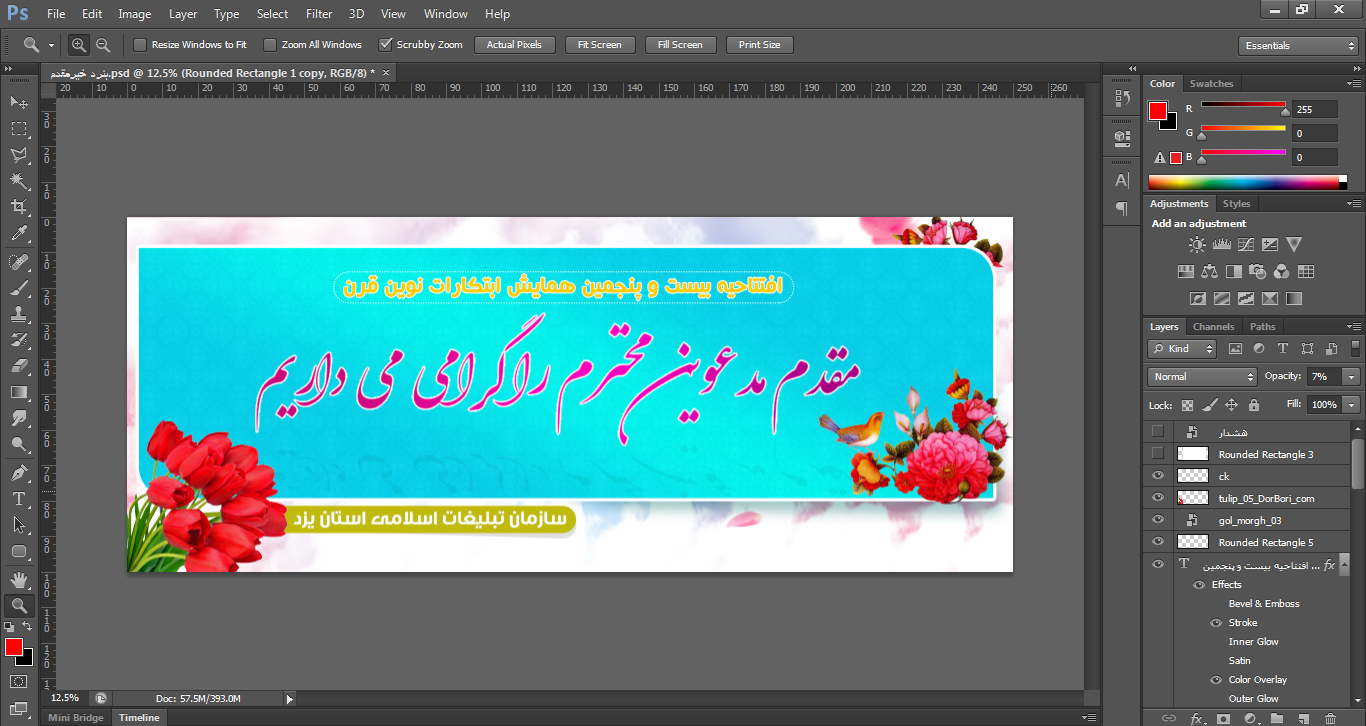Screen dimensions: 1366x726
Task: Switch to the Channels tab
Action: pyautogui.click(x=1214, y=327)
